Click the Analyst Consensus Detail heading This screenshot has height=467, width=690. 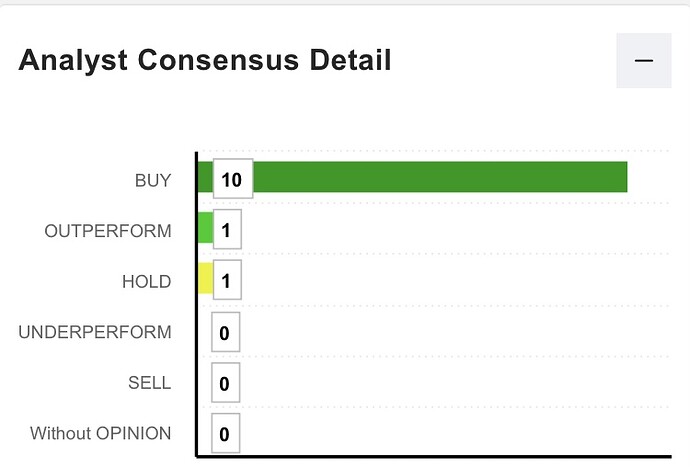(x=204, y=61)
